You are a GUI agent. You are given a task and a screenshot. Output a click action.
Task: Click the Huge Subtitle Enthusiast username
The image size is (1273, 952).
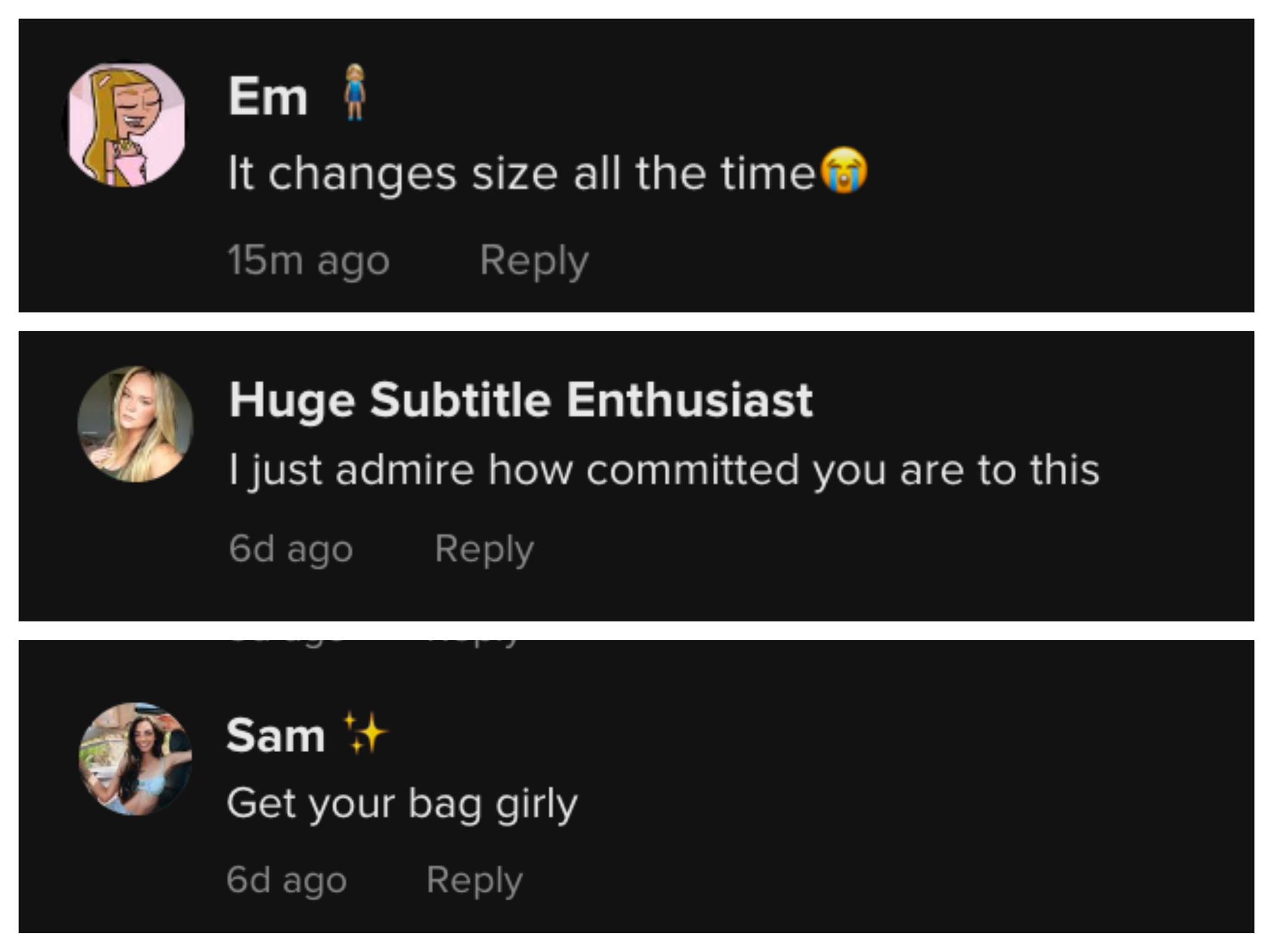point(521,400)
